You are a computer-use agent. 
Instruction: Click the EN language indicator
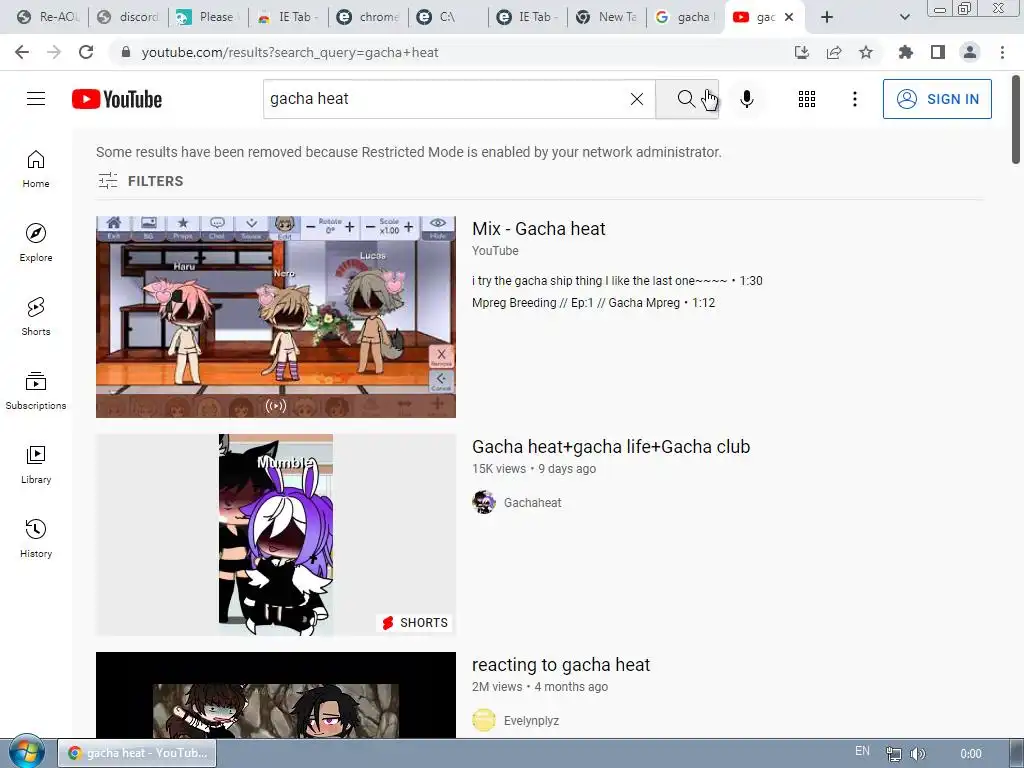pos(863,752)
